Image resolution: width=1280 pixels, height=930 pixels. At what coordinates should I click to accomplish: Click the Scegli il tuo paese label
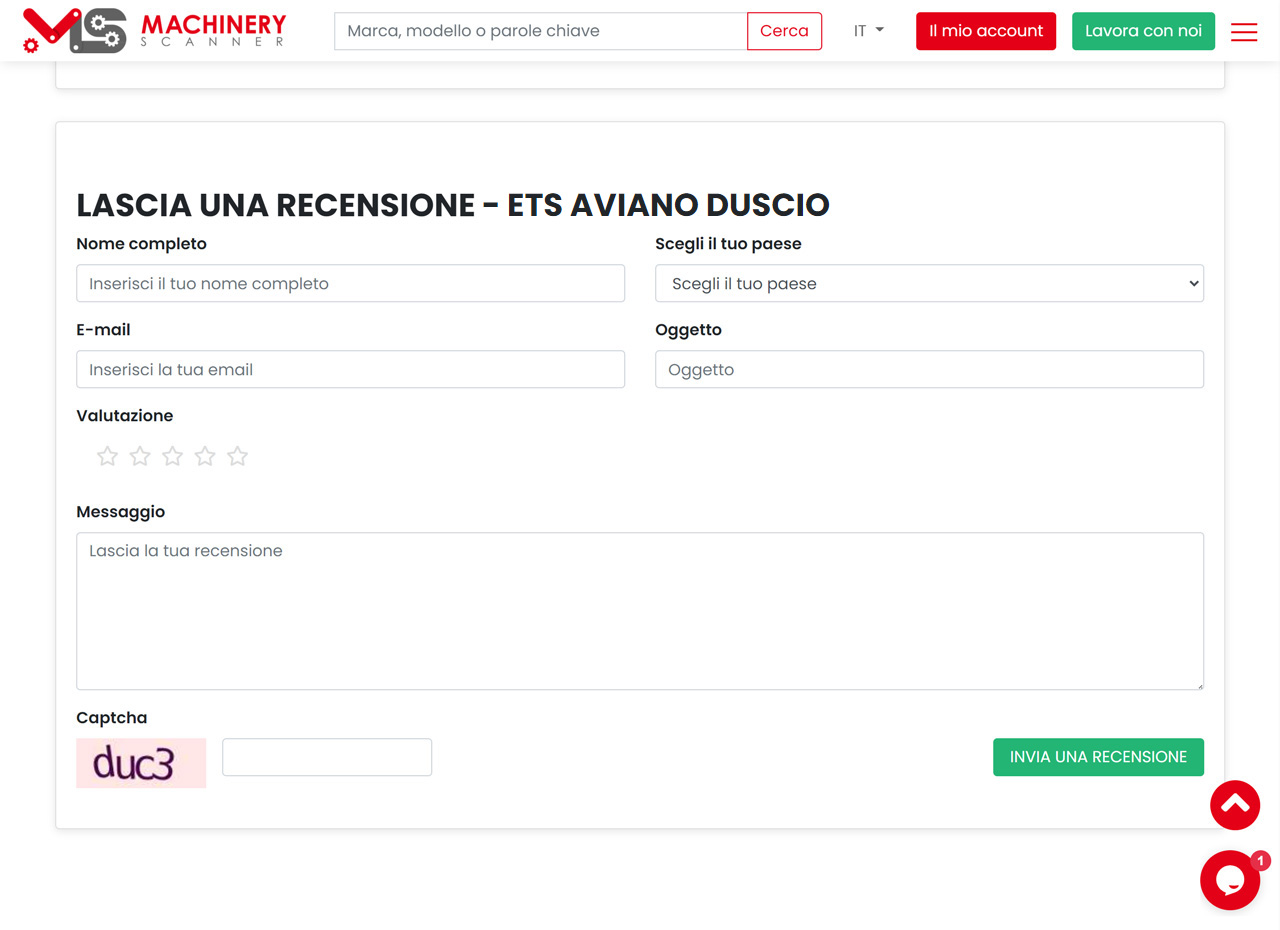pos(728,244)
